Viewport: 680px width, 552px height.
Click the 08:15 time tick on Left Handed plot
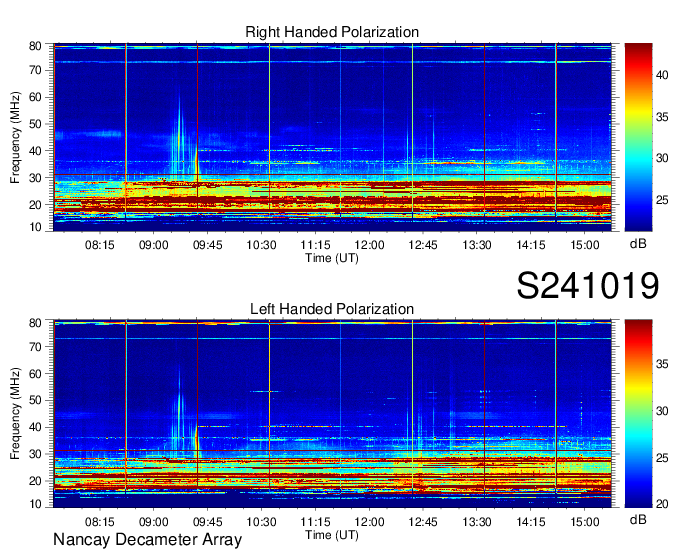coord(99,522)
